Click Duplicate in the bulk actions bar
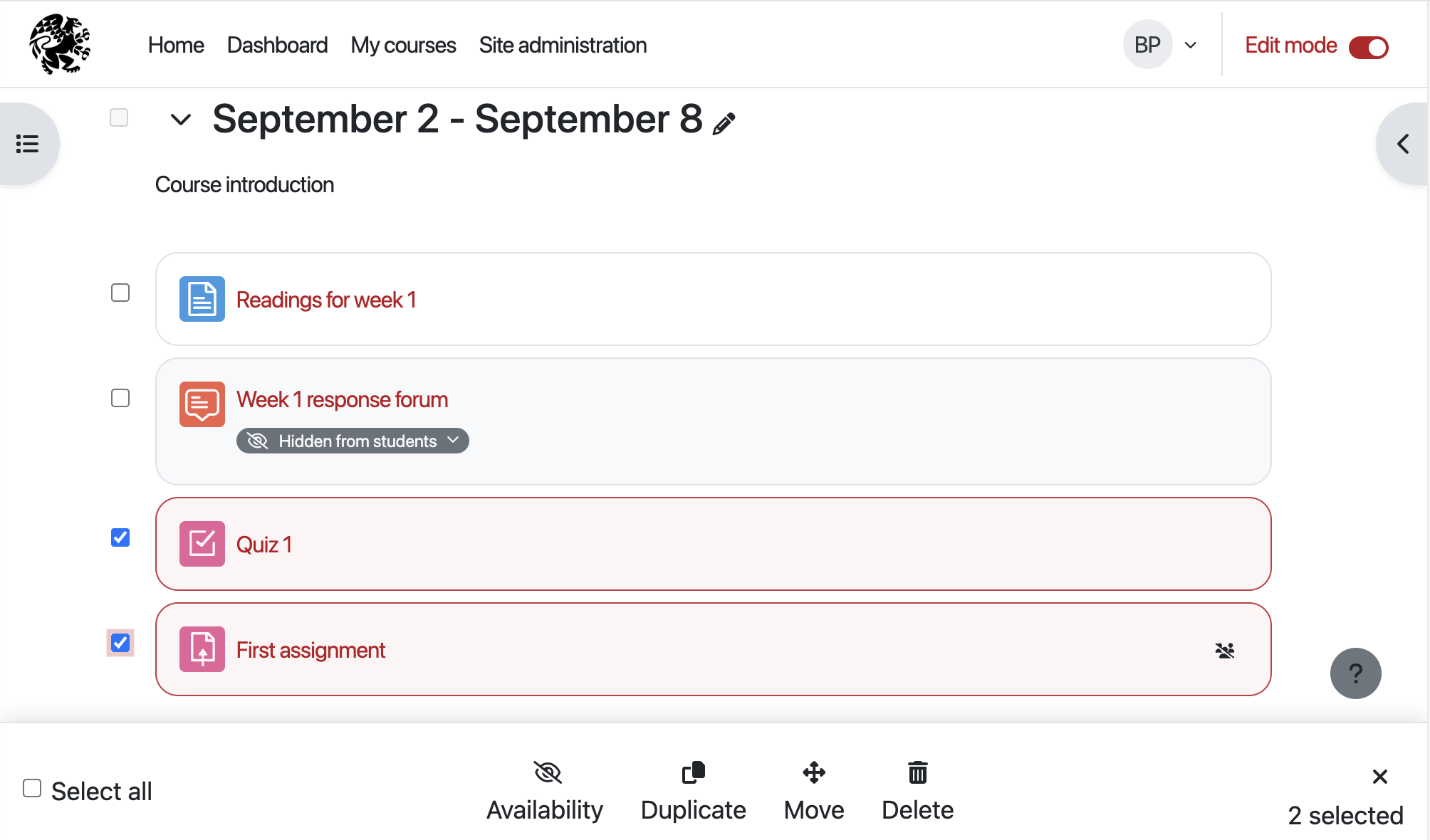Screen dimensions: 1430x840 pyautogui.click(x=693, y=790)
